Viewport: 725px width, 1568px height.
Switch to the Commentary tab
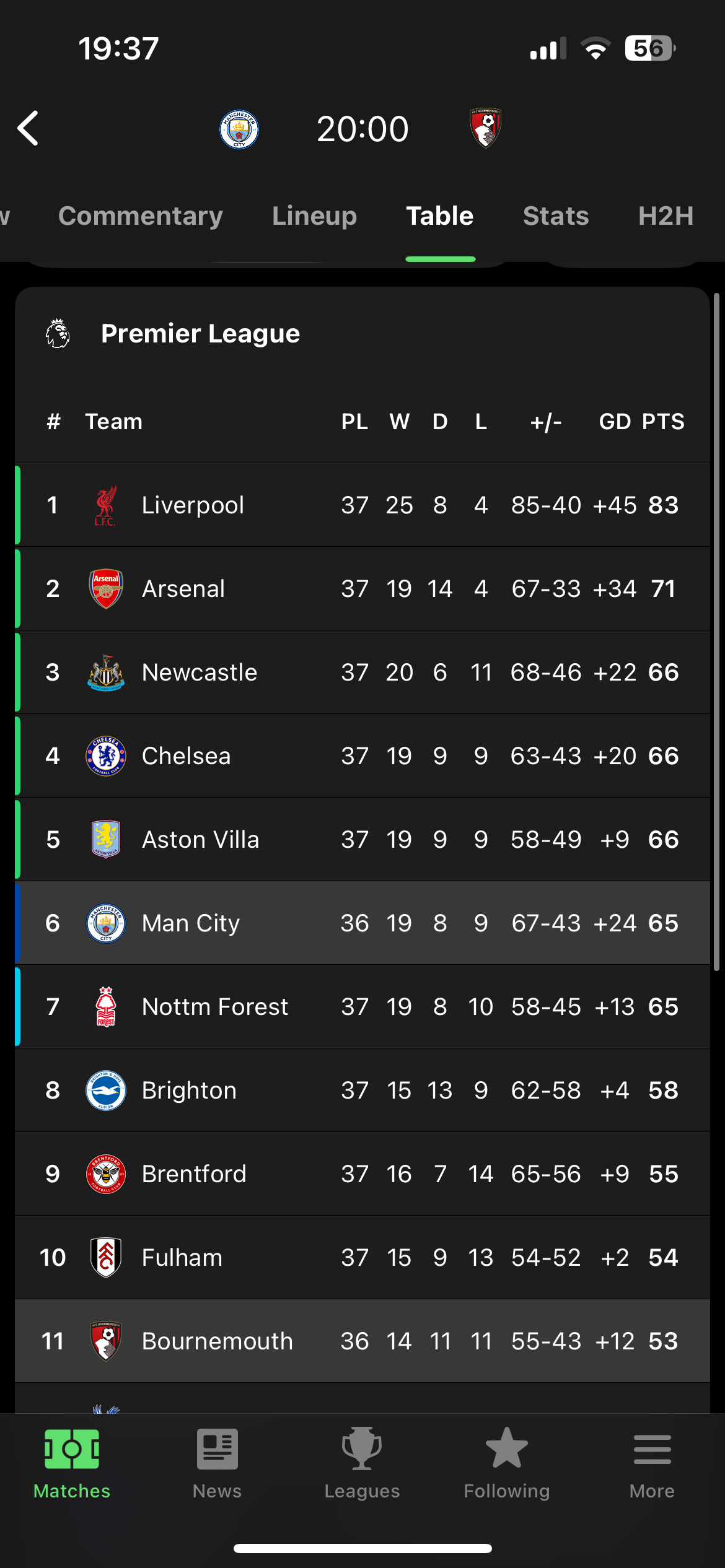(141, 216)
